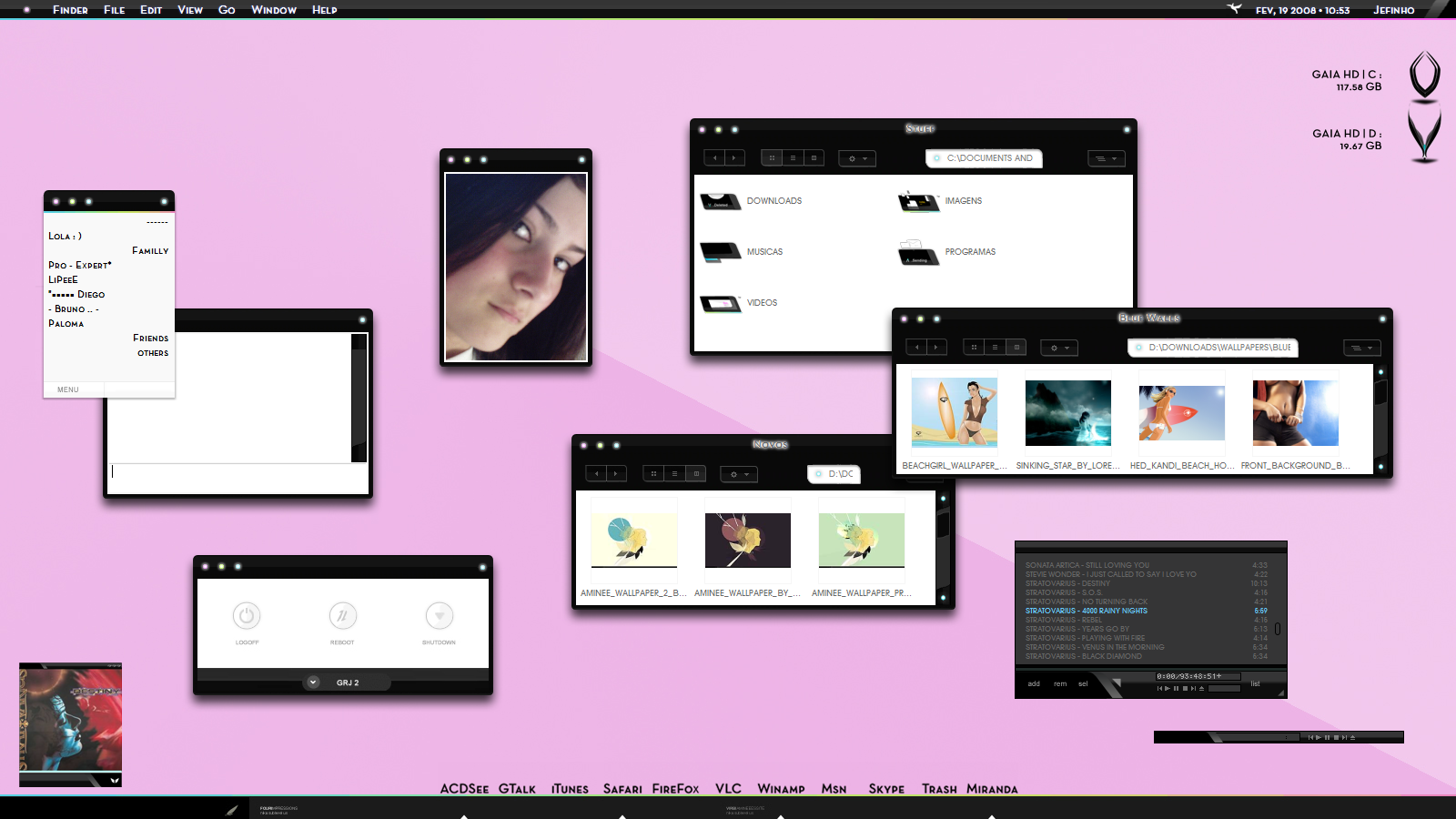Click the mini player seek bar

[1260, 737]
